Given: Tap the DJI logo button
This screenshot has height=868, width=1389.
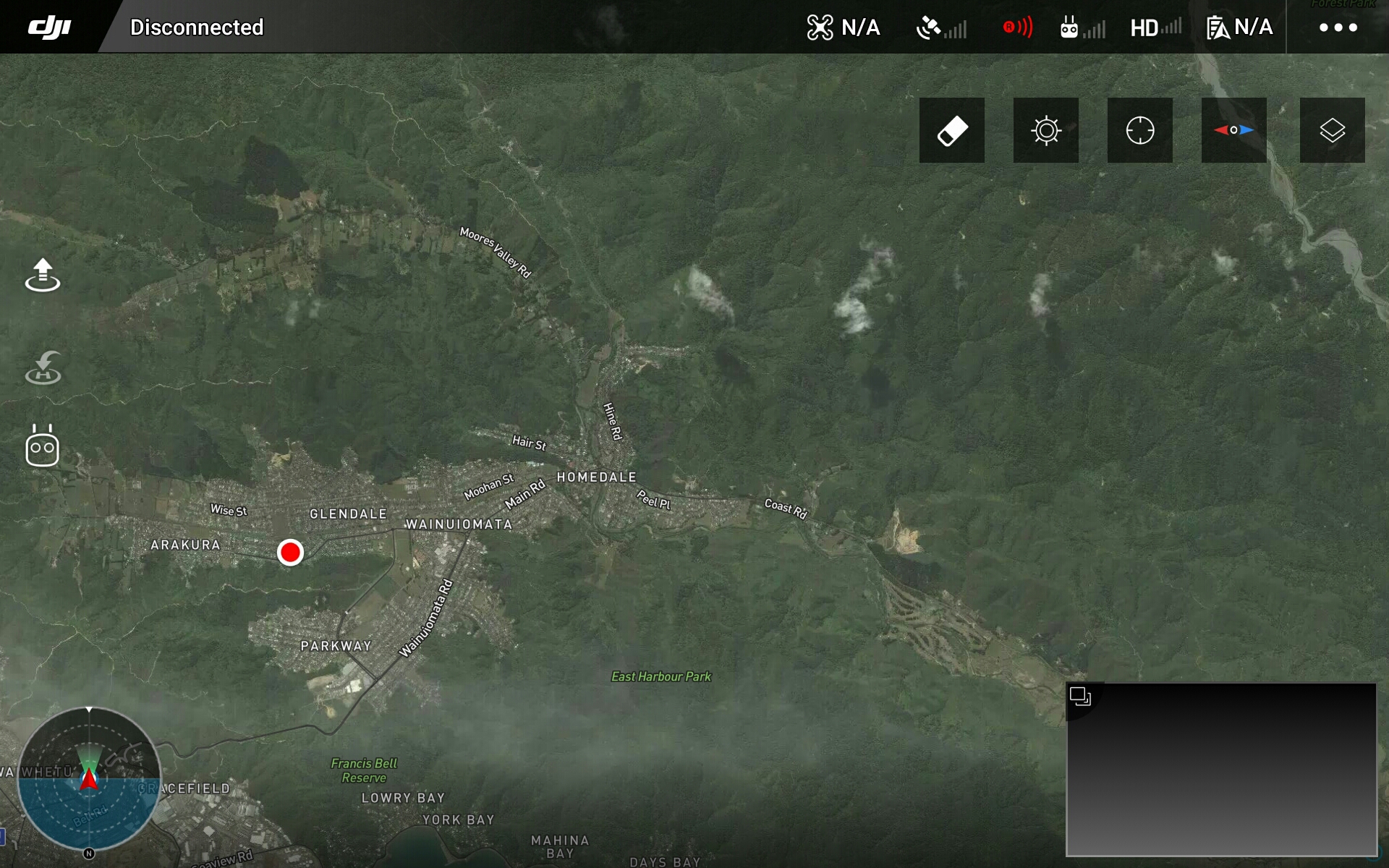Looking at the screenshot, I should click(49, 27).
